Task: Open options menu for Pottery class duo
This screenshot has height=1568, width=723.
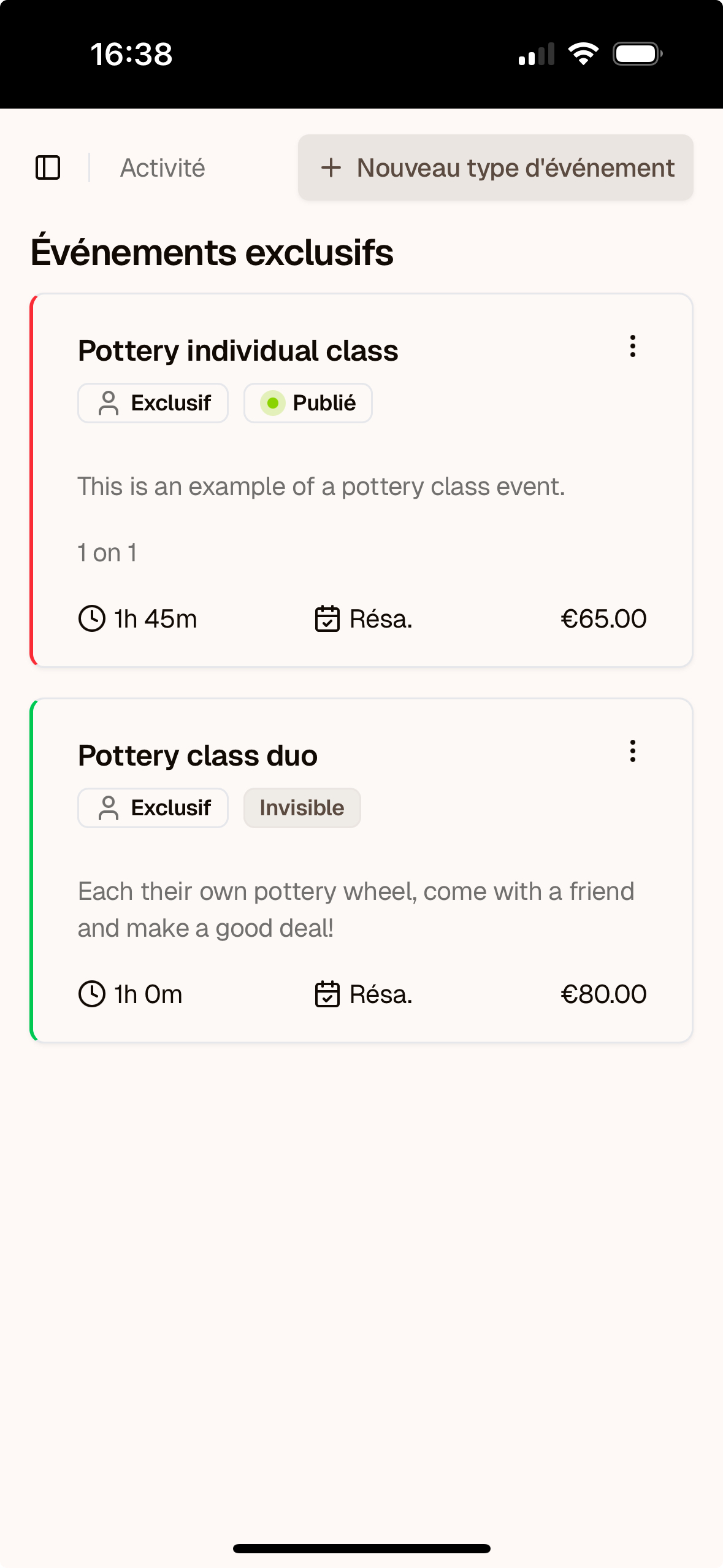Action: pos(632,751)
